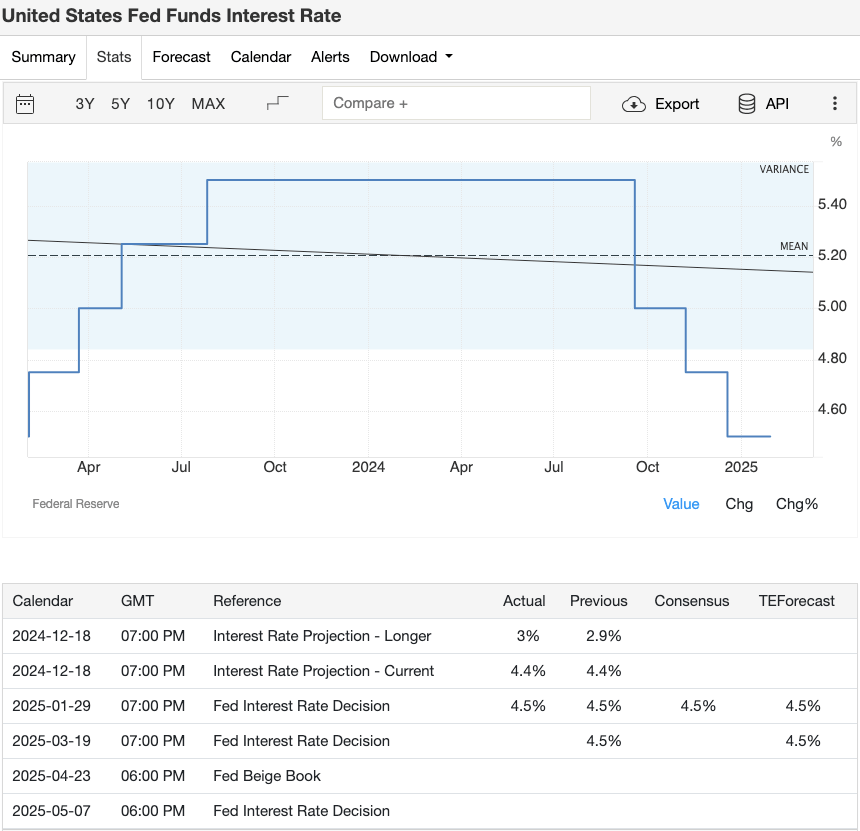Switch chart range to 10Y

pos(160,103)
